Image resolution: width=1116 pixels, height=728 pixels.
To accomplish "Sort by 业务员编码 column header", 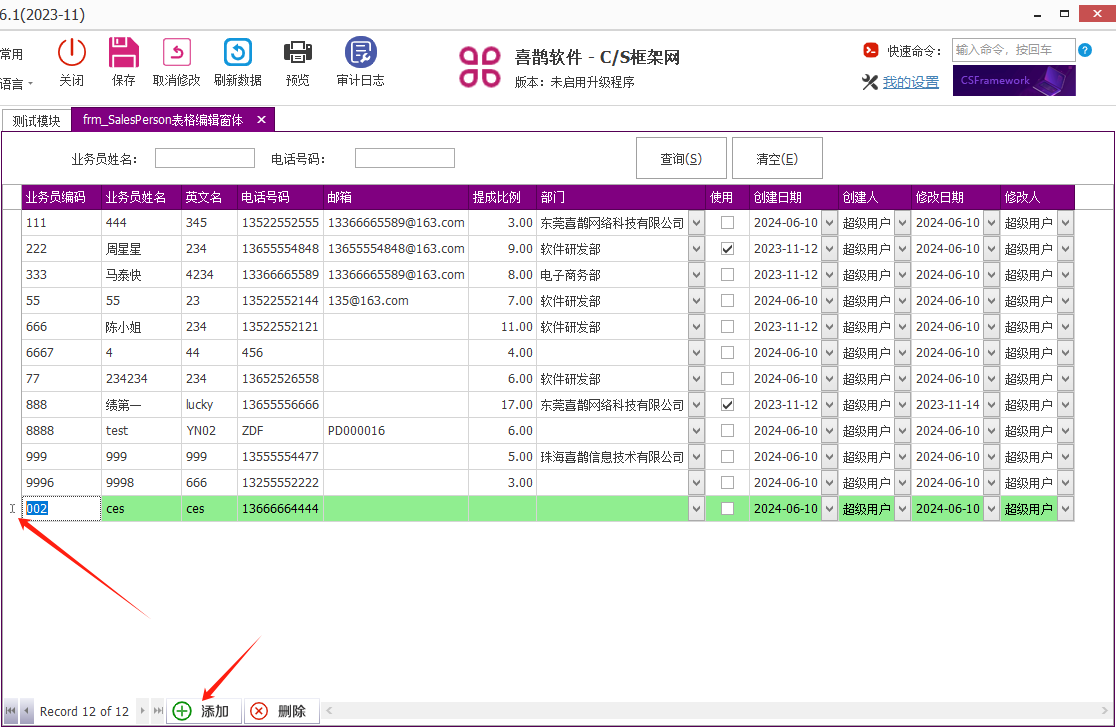I will click(x=61, y=197).
